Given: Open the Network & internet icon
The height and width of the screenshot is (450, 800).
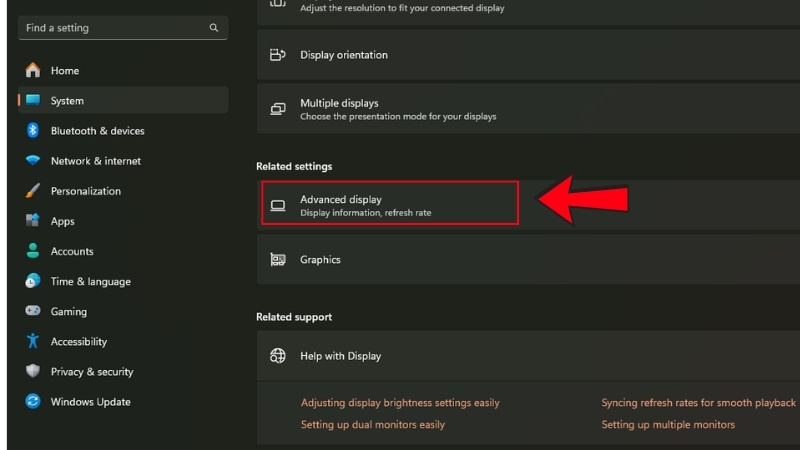Looking at the screenshot, I should click(33, 161).
